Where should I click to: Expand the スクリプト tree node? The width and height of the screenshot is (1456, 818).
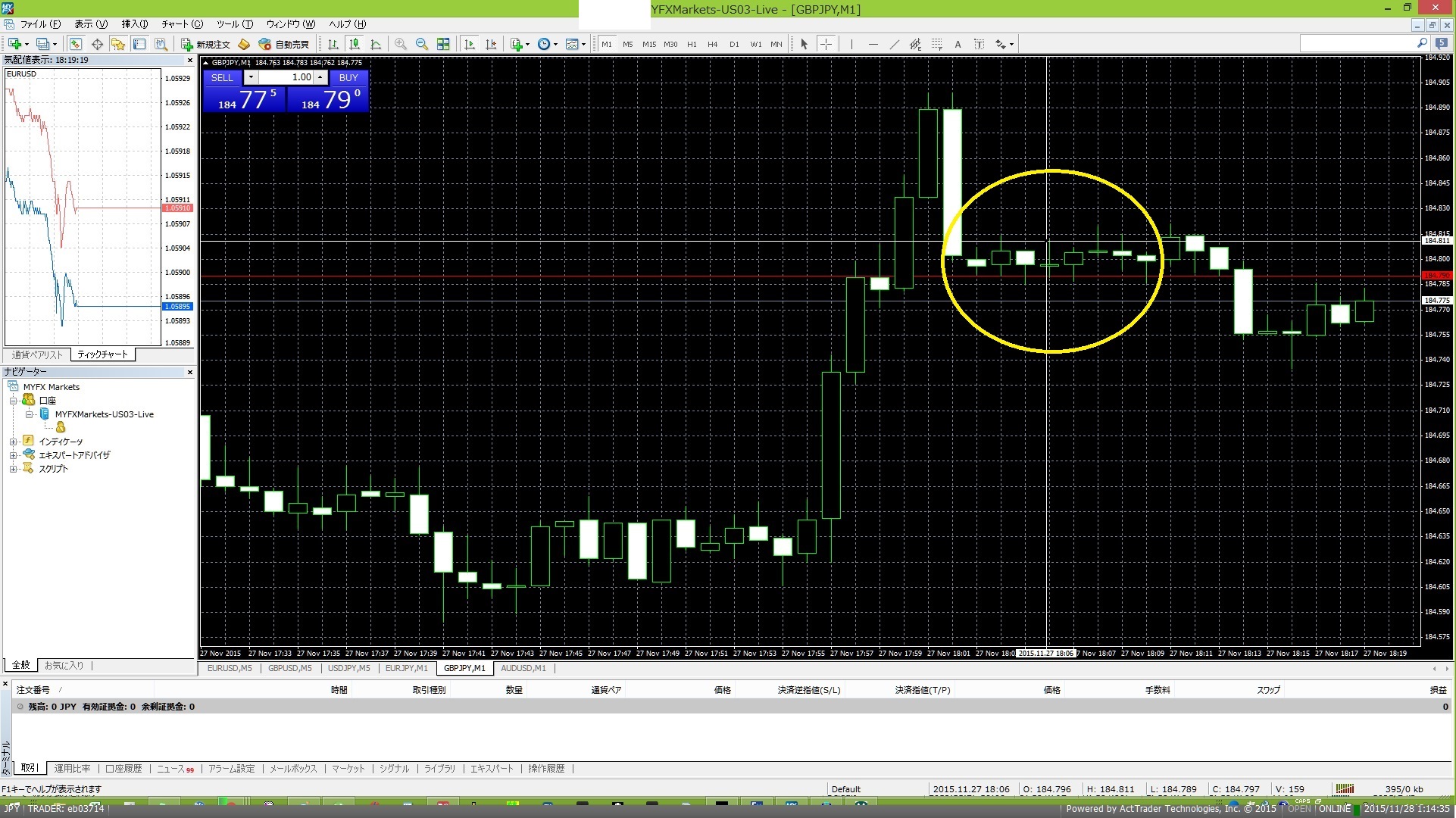pyautogui.click(x=13, y=469)
